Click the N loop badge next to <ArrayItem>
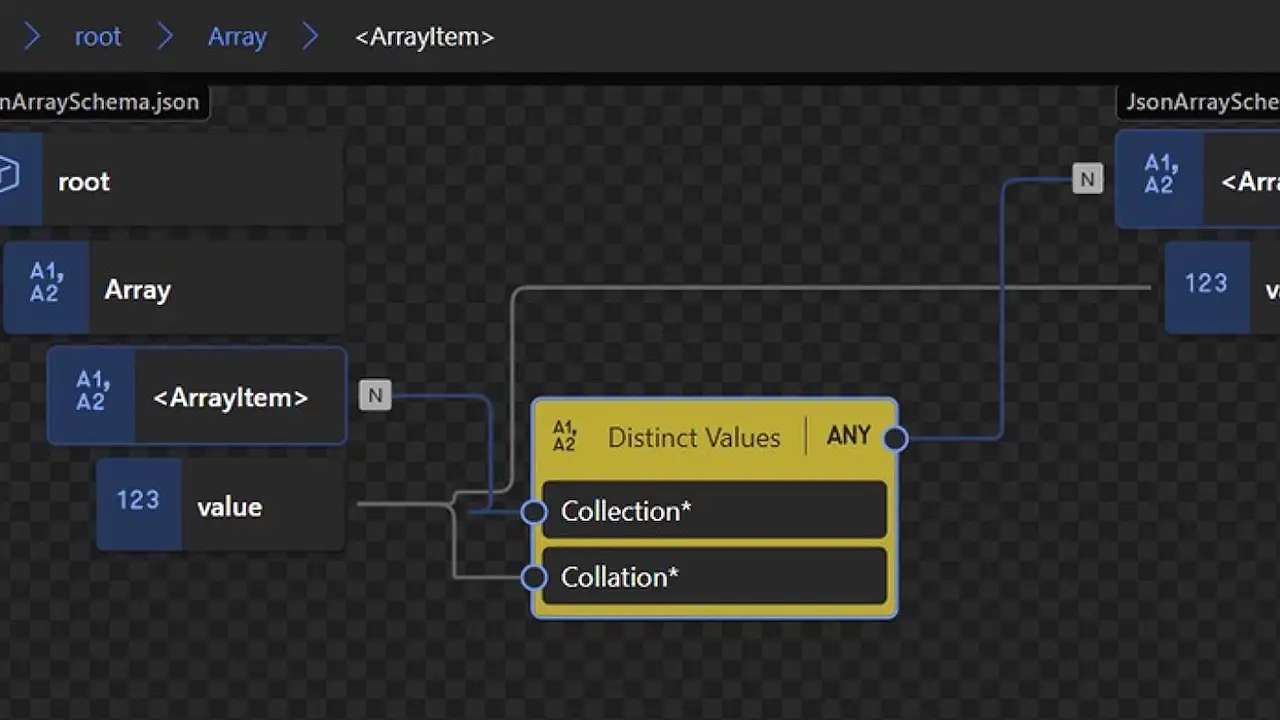 coord(375,395)
